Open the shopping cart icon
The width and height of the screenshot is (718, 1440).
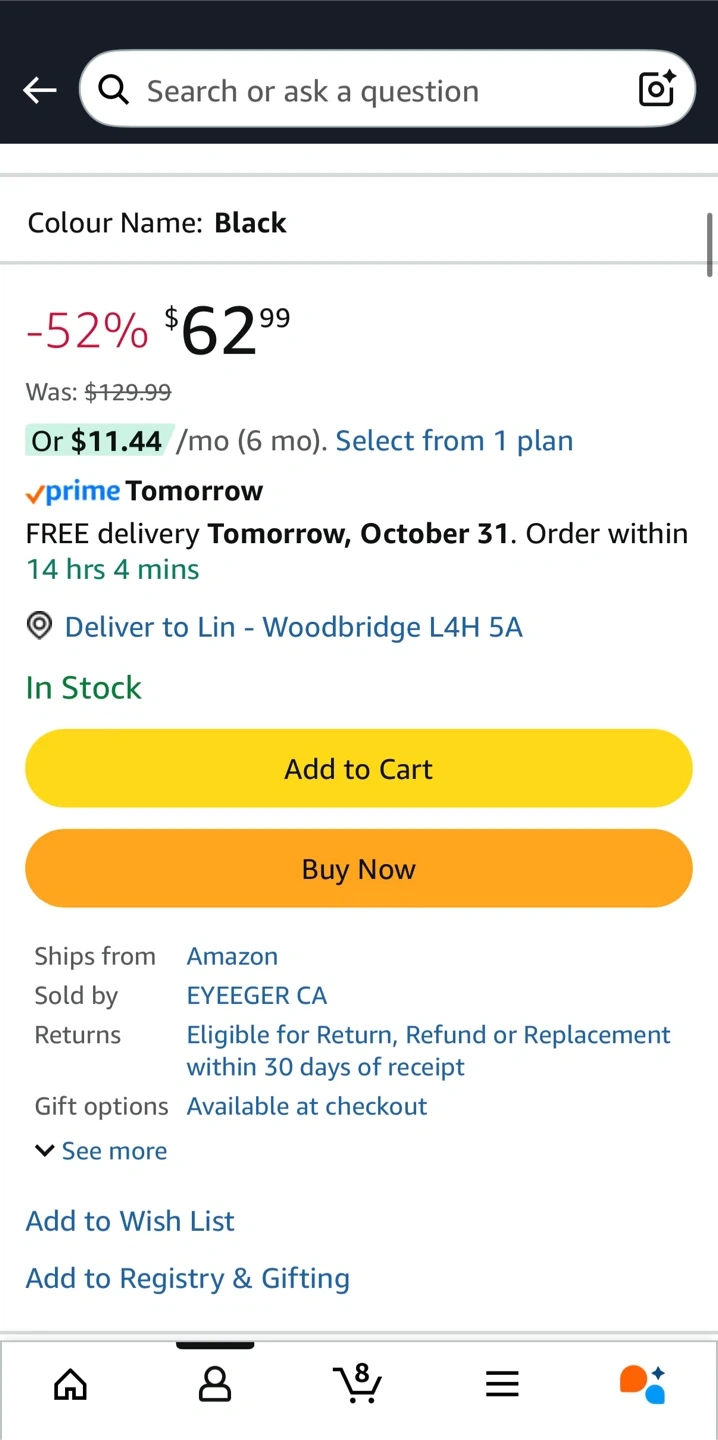click(x=357, y=1384)
